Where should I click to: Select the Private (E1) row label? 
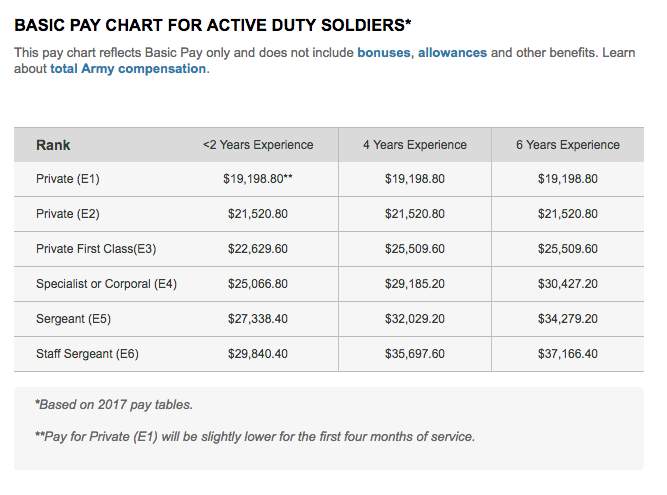68,179
